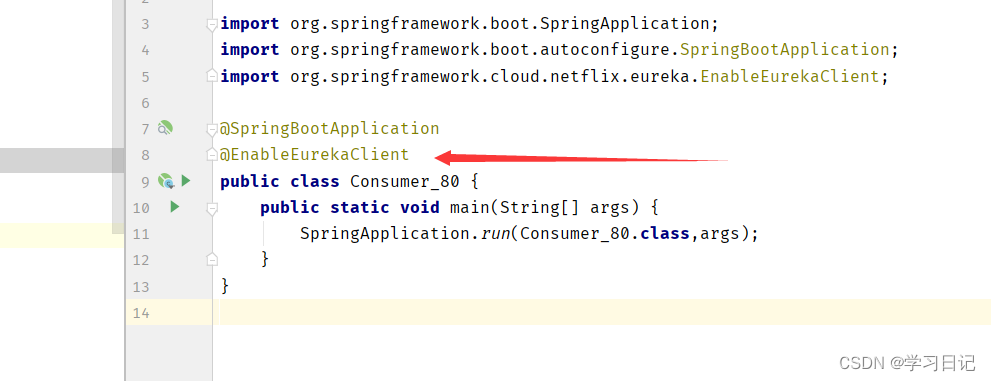Run the Consumer_80 class via line 9 arrow
991x381 pixels.
(186, 181)
